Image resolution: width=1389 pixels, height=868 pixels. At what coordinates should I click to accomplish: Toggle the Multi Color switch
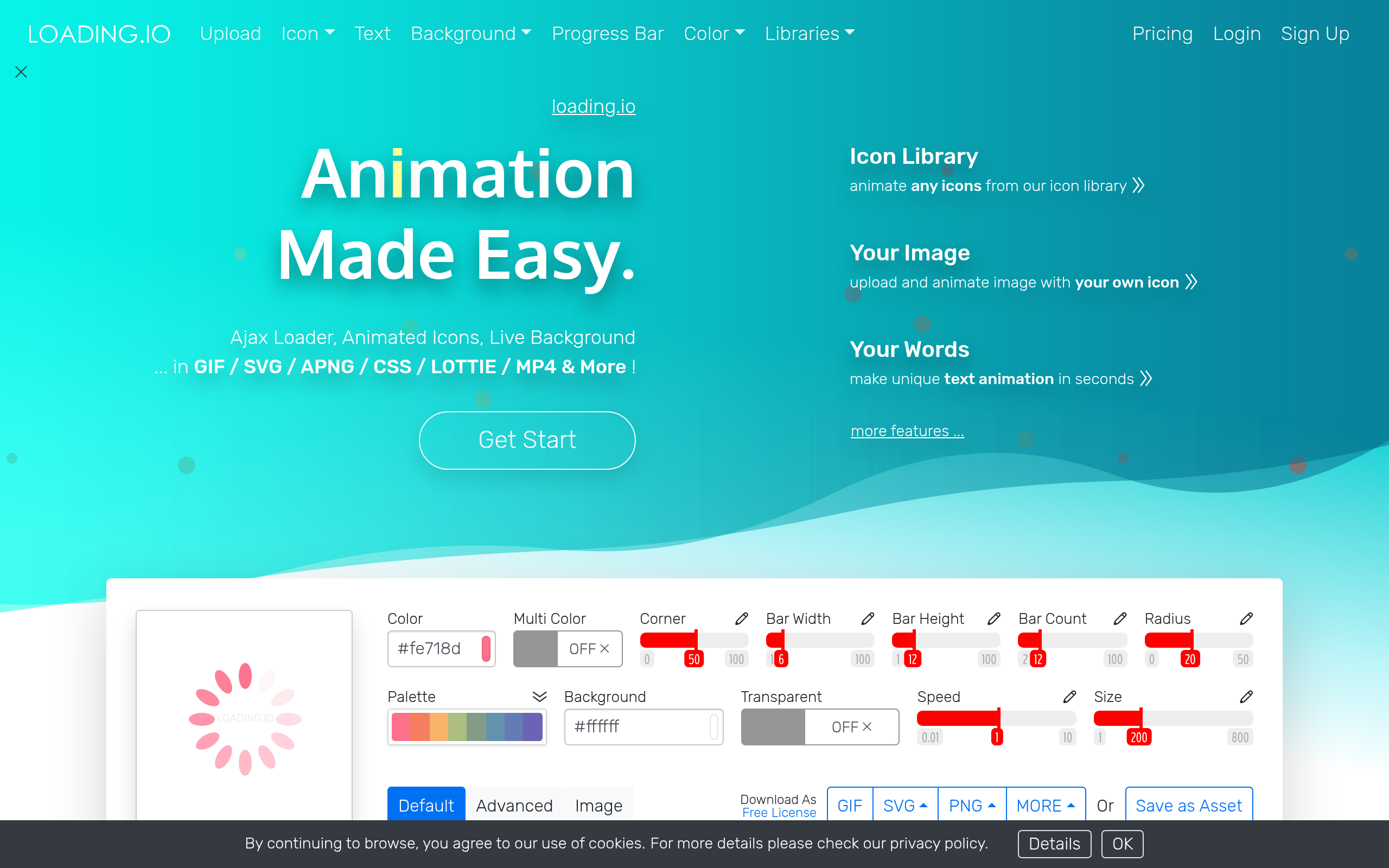pos(568,649)
